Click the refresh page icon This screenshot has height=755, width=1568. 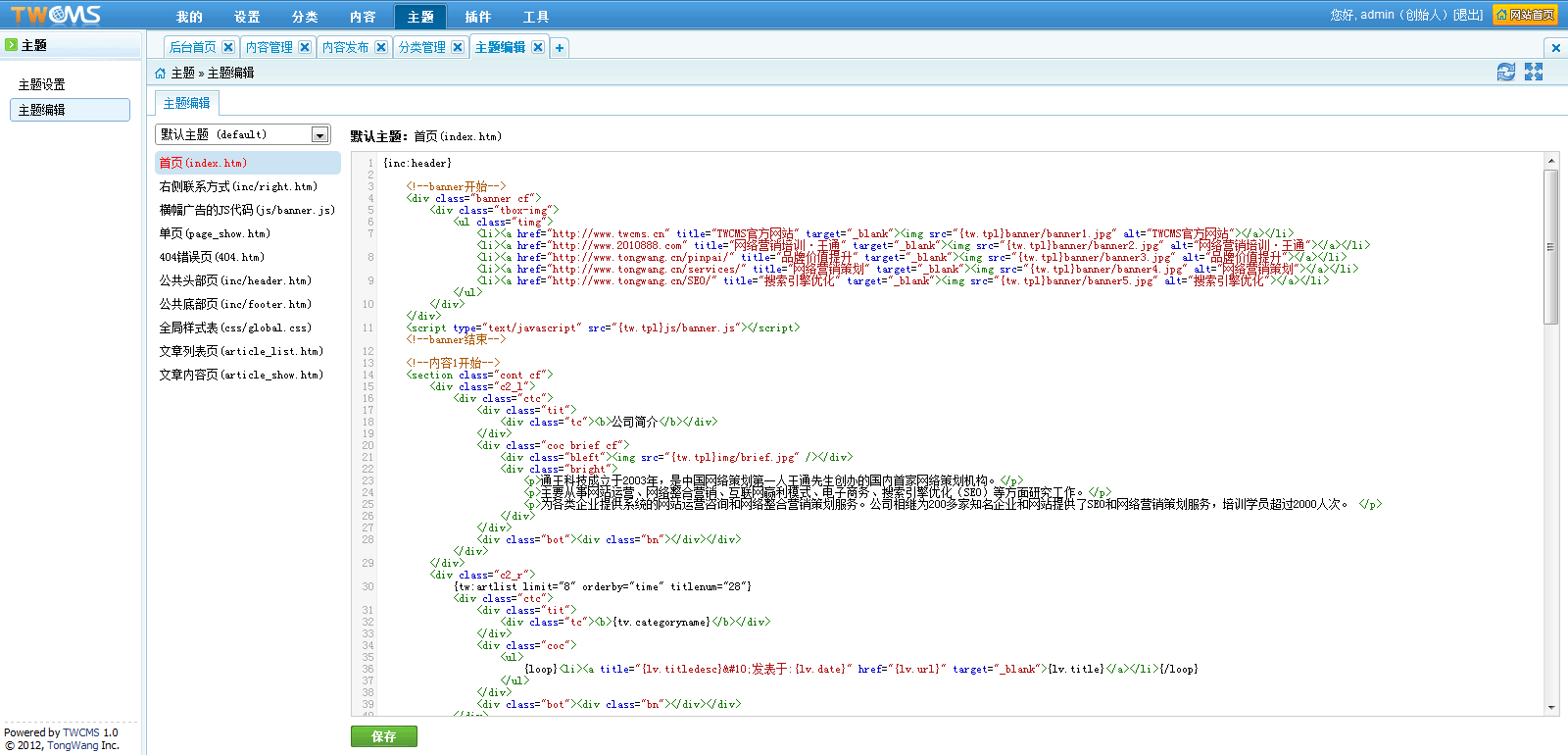click(1506, 72)
